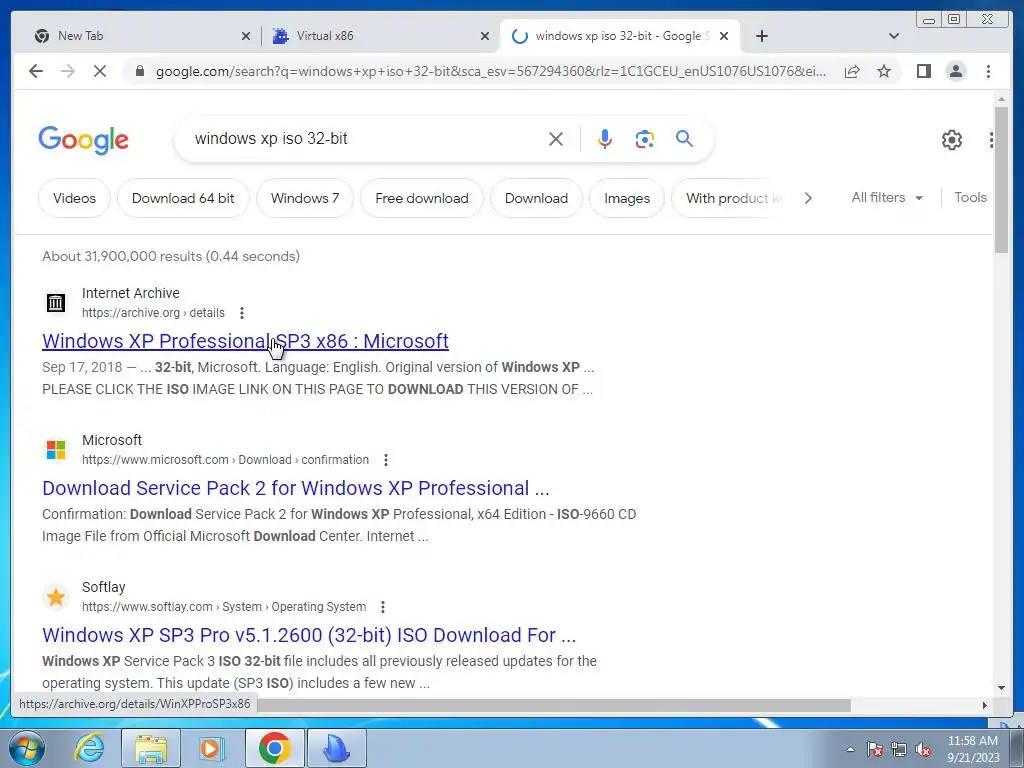
Task: Bookmark this page with the star icon
Action: pos(884,71)
